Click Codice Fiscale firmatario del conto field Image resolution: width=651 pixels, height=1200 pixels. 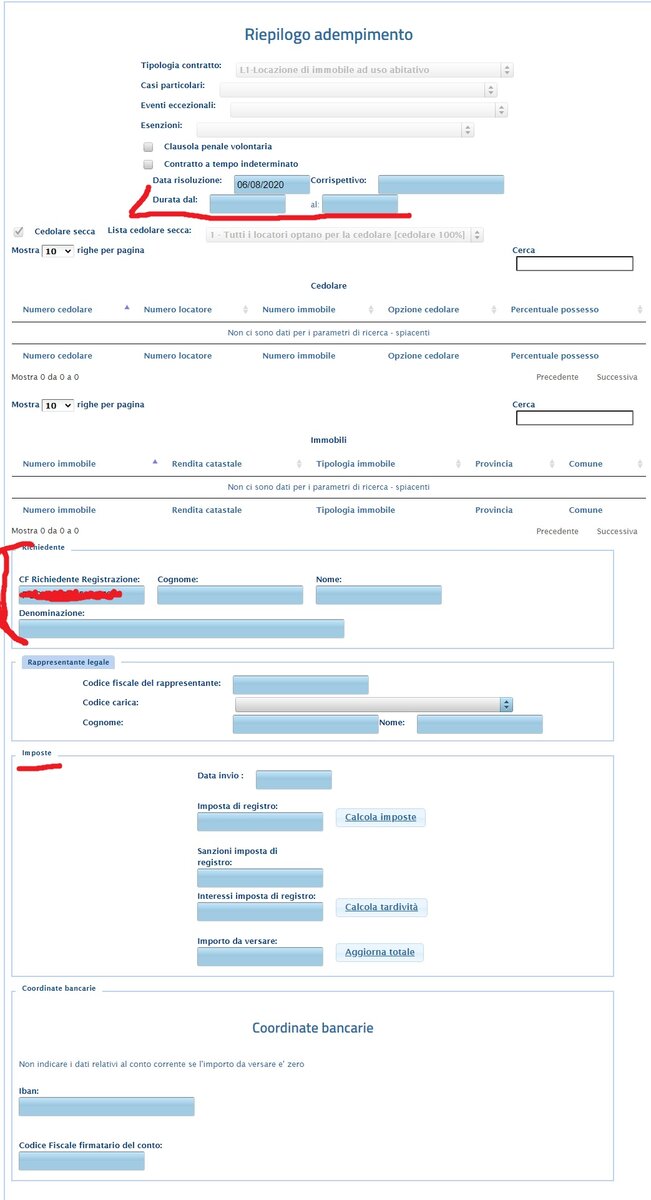coord(82,1160)
